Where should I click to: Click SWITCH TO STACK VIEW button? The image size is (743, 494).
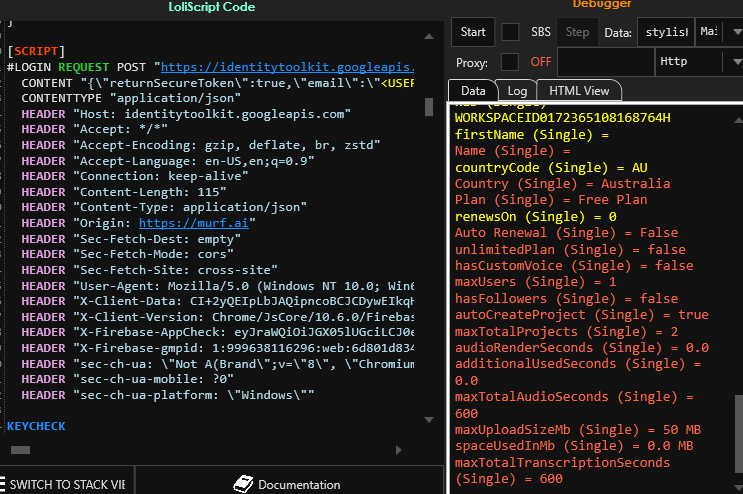tap(67, 484)
